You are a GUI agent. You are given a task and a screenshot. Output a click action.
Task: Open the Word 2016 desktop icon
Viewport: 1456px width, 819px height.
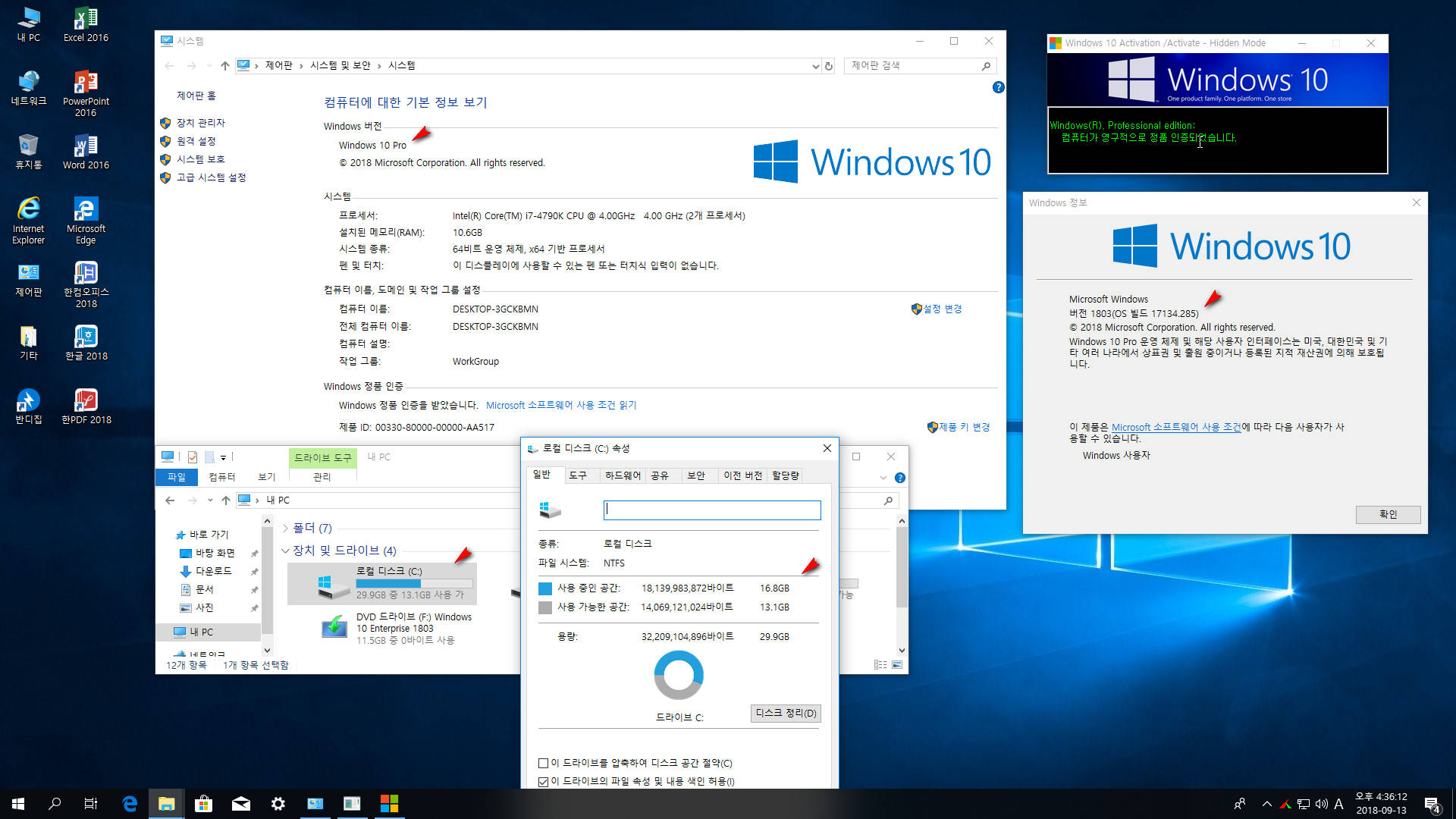point(86,151)
